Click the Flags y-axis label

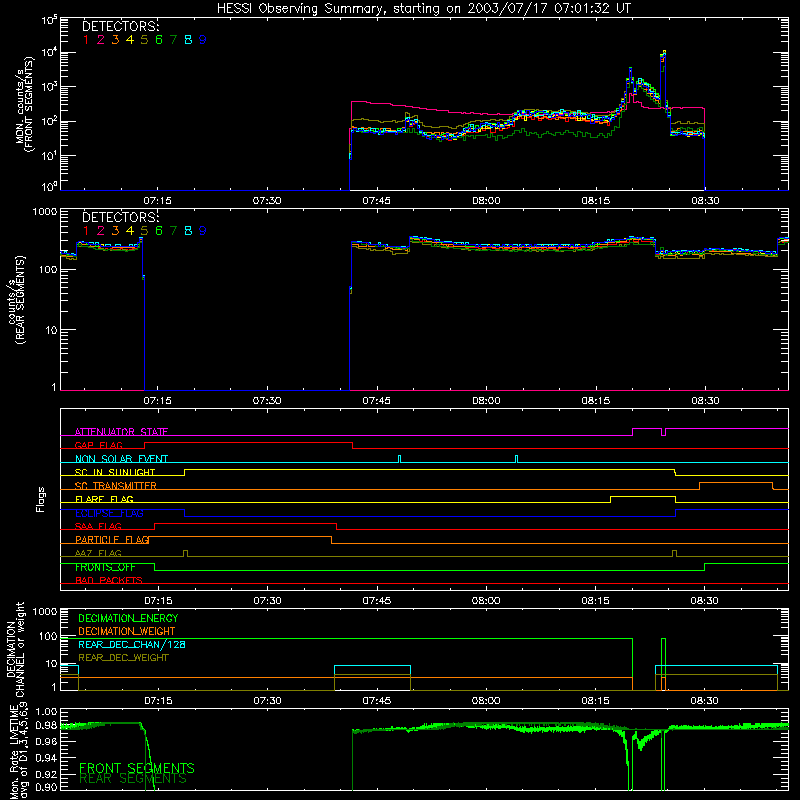(41, 499)
